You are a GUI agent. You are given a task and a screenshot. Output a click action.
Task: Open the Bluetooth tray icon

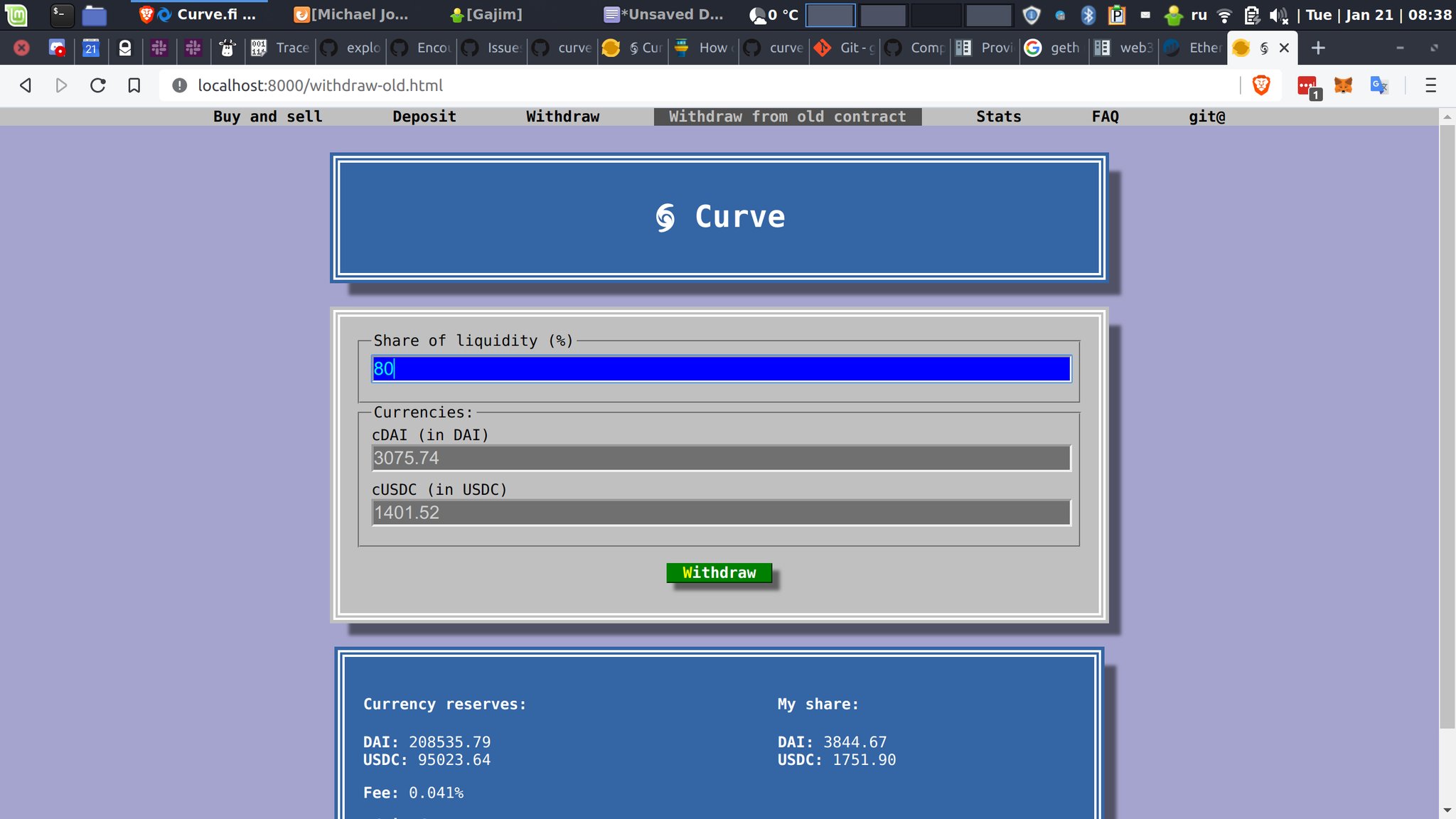coord(1088,14)
